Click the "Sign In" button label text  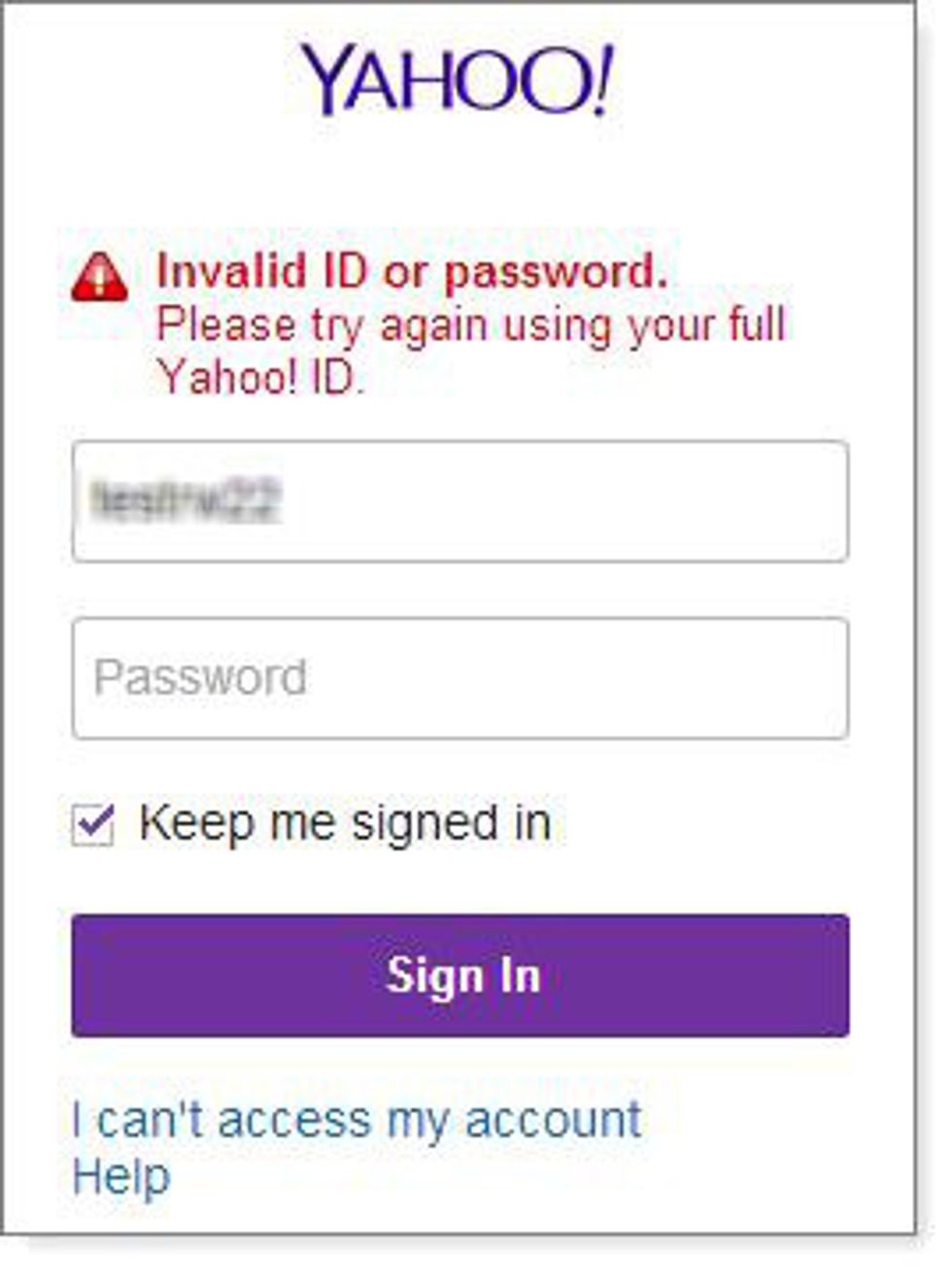click(x=462, y=975)
